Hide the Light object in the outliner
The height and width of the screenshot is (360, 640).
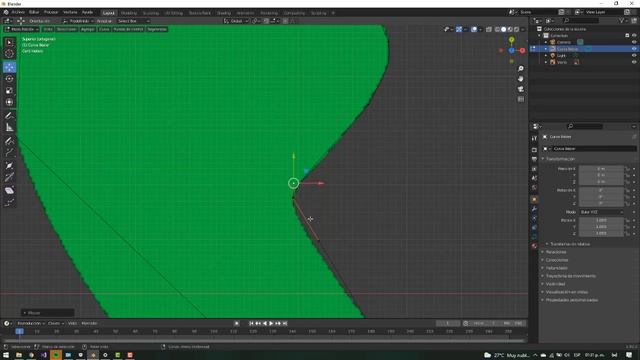(x=634, y=56)
